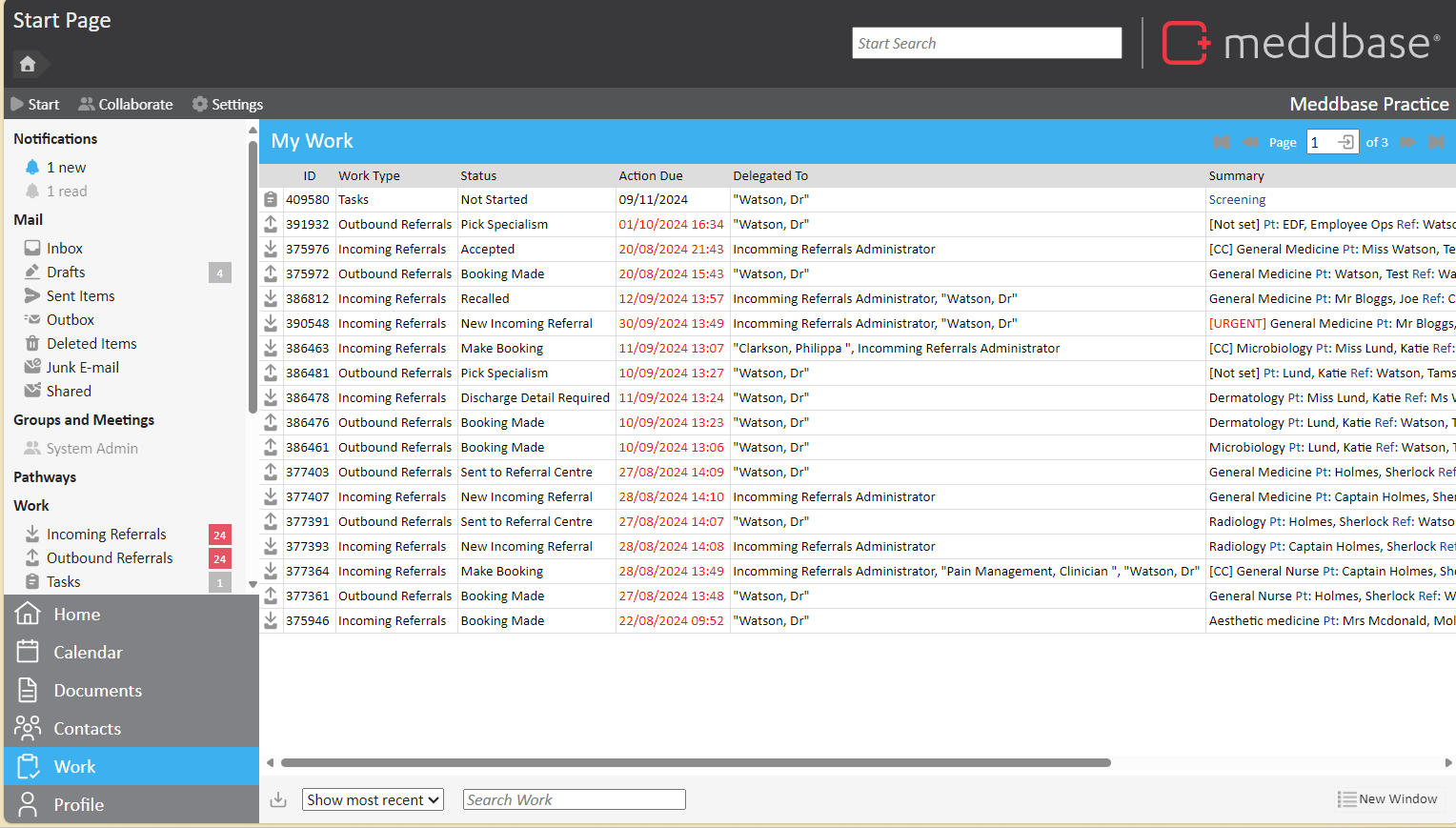Click the Search Work input box
The image size is (1456, 828).
point(574,800)
